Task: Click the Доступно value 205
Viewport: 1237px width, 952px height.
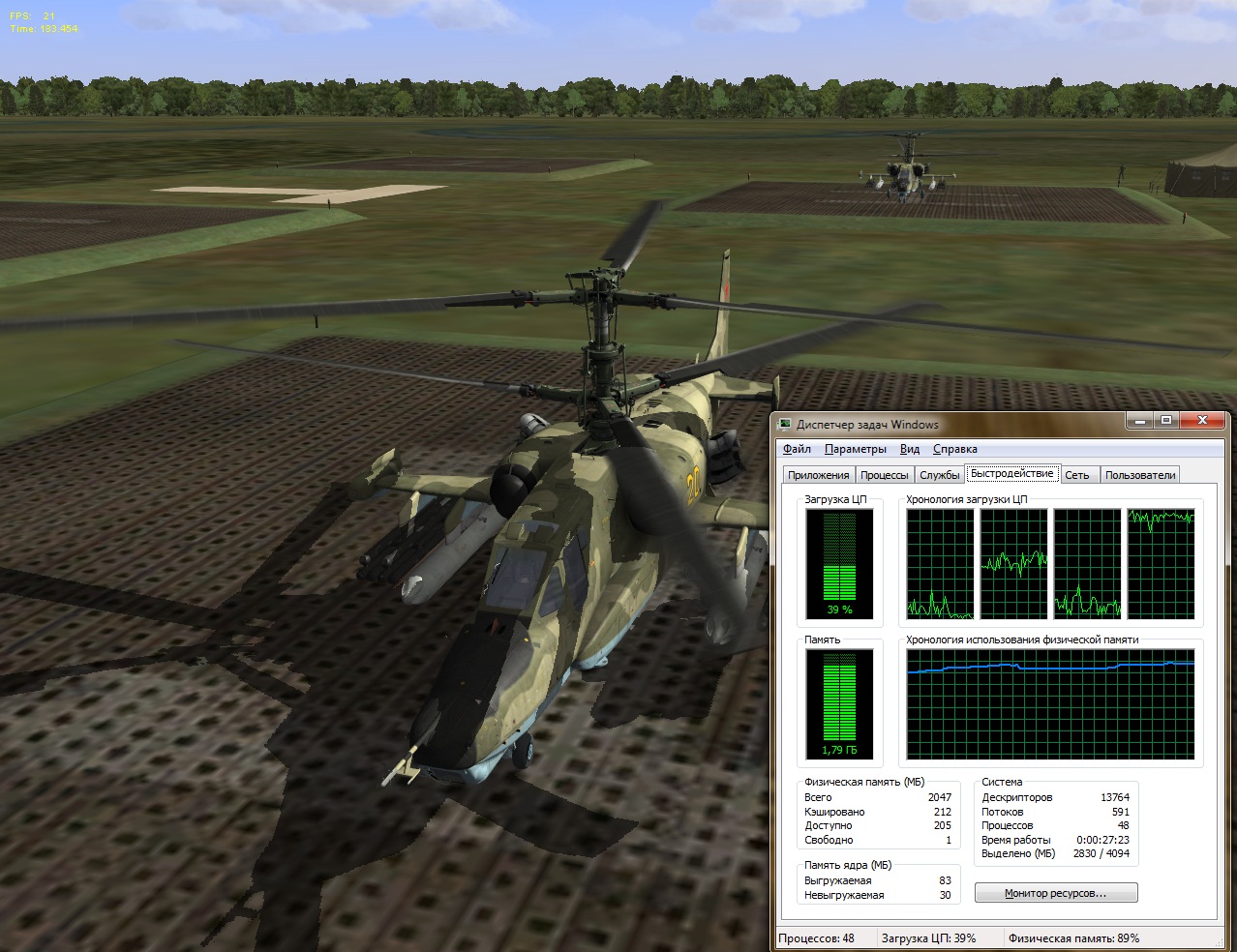Action: (x=942, y=825)
